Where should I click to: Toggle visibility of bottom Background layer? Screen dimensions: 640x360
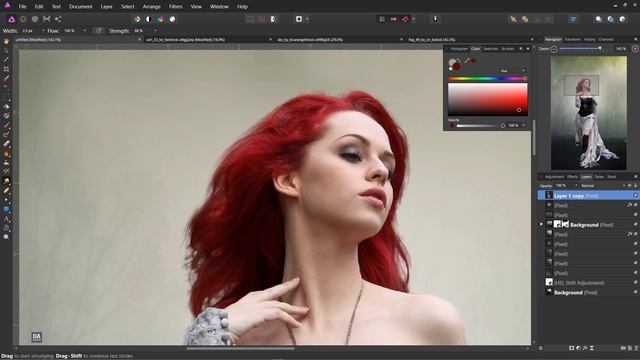(635, 292)
